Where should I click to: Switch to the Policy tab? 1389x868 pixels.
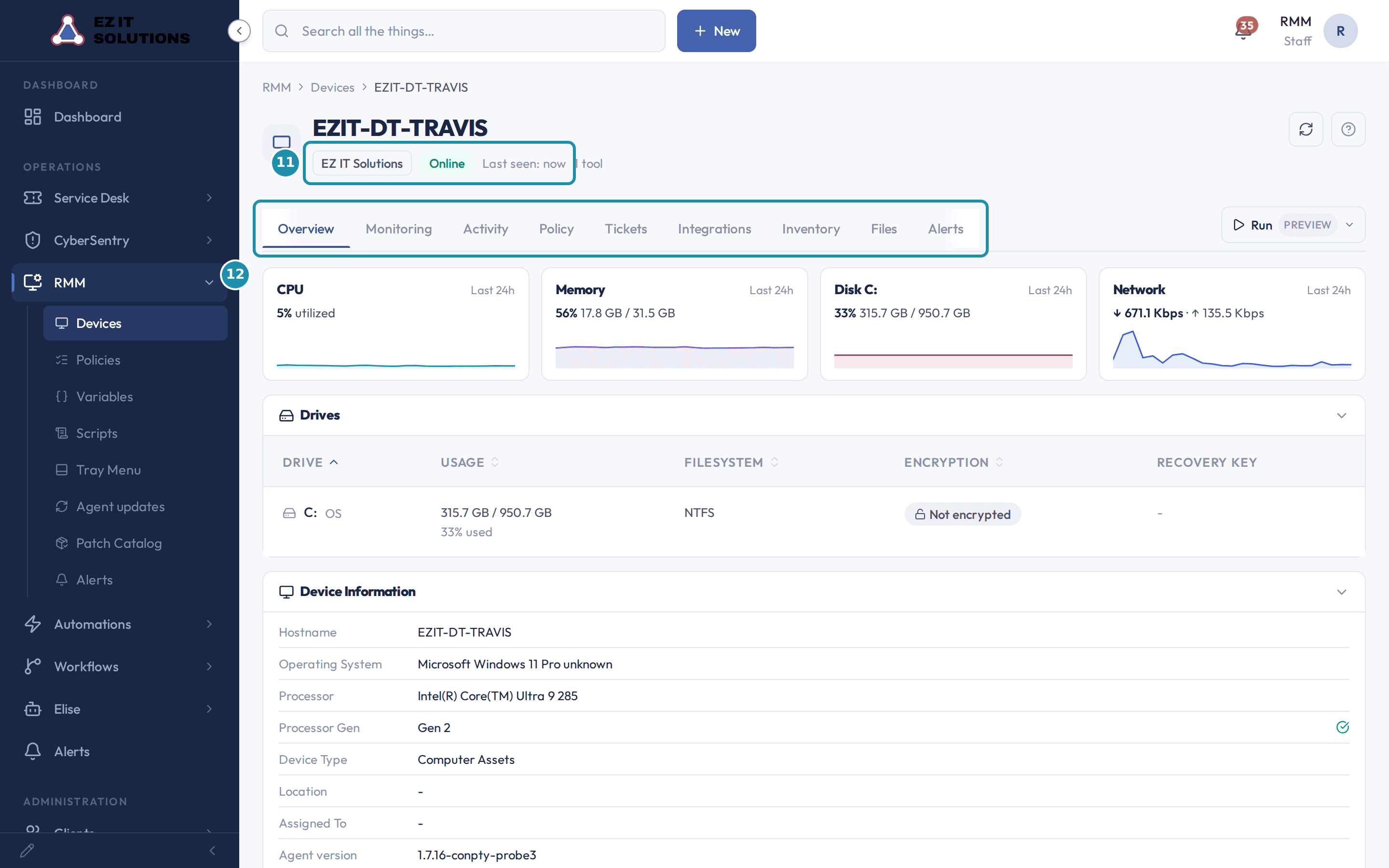556,229
